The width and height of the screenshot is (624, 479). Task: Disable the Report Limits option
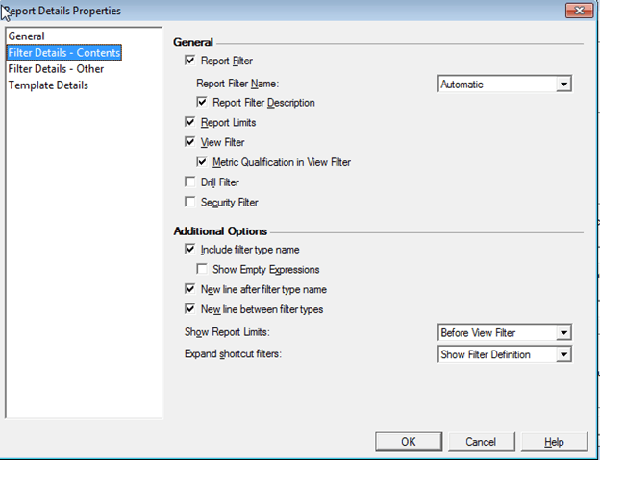[191, 122]
